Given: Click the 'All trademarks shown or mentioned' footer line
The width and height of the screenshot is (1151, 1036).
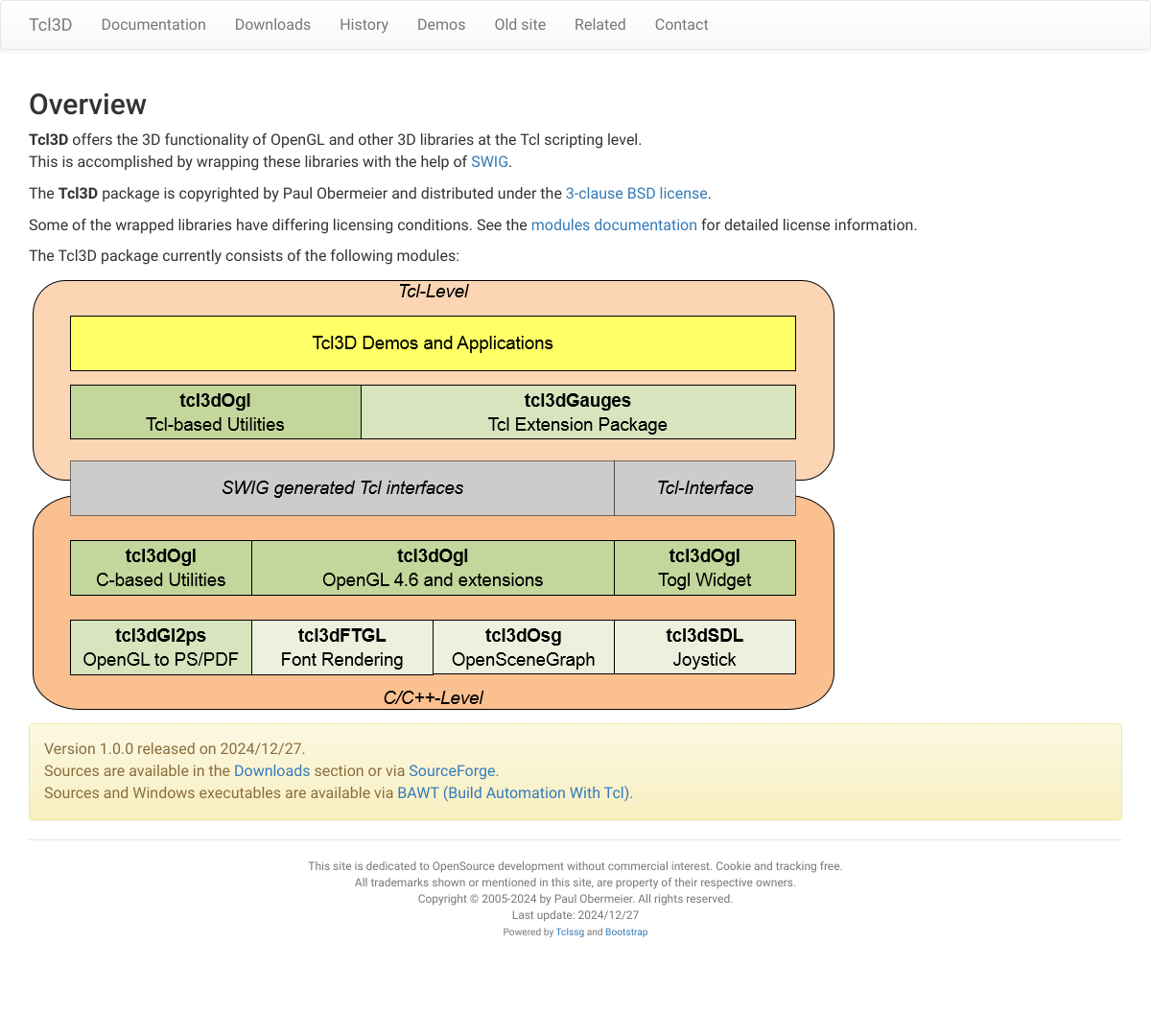Looking at the screenshot, I should pos(575,883).
